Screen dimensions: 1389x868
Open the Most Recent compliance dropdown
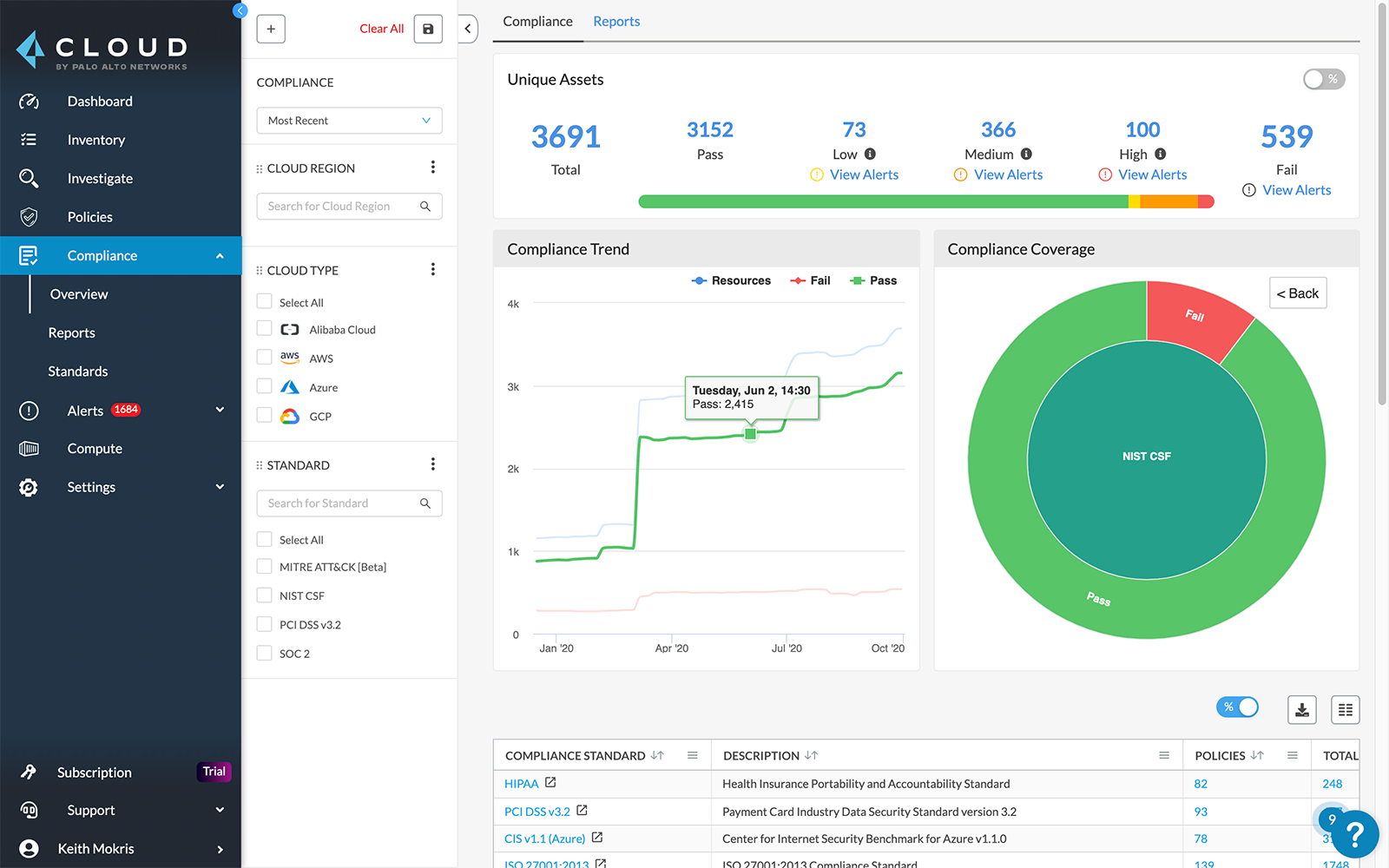pos(348,120)
